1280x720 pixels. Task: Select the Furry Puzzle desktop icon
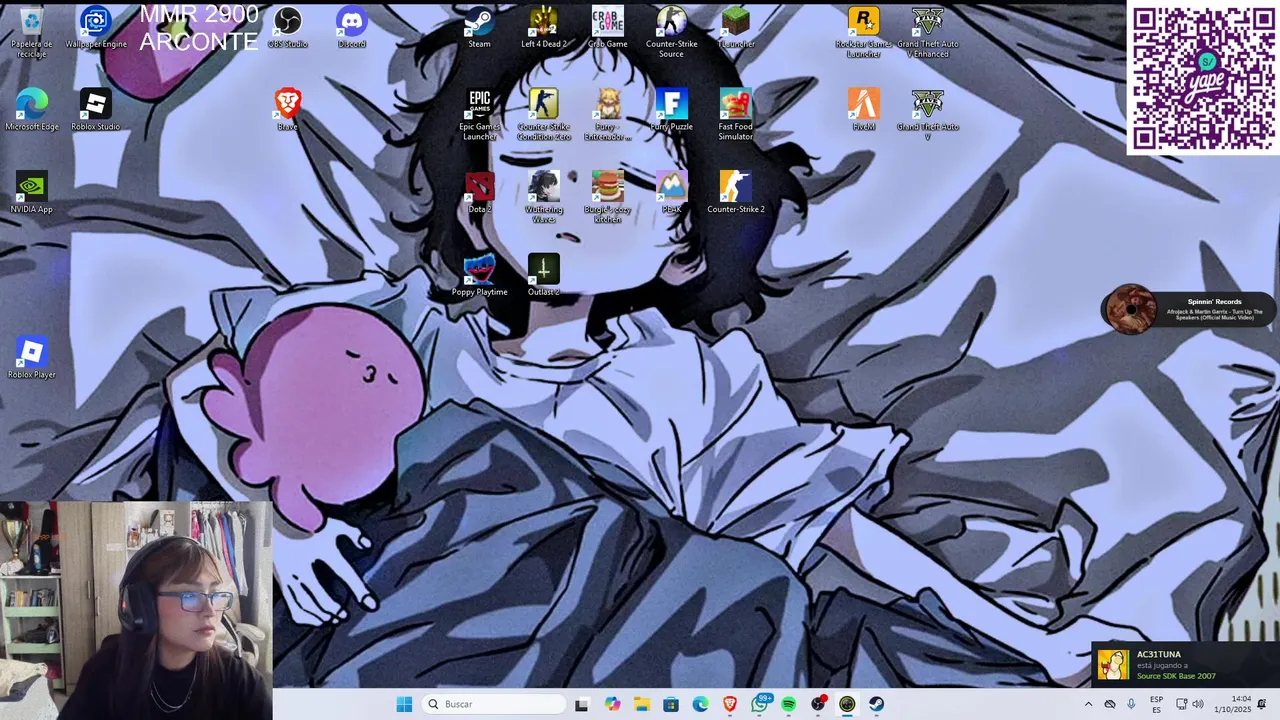672,110
